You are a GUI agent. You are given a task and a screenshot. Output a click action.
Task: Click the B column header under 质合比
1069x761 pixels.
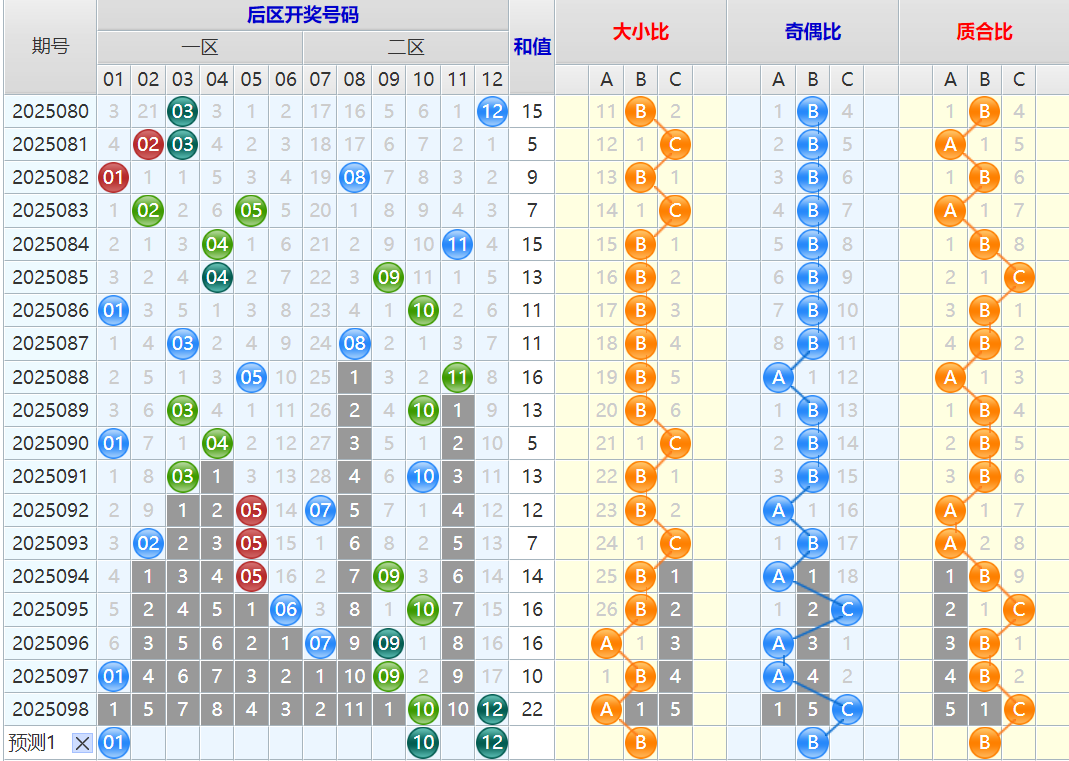click(984, 80)
